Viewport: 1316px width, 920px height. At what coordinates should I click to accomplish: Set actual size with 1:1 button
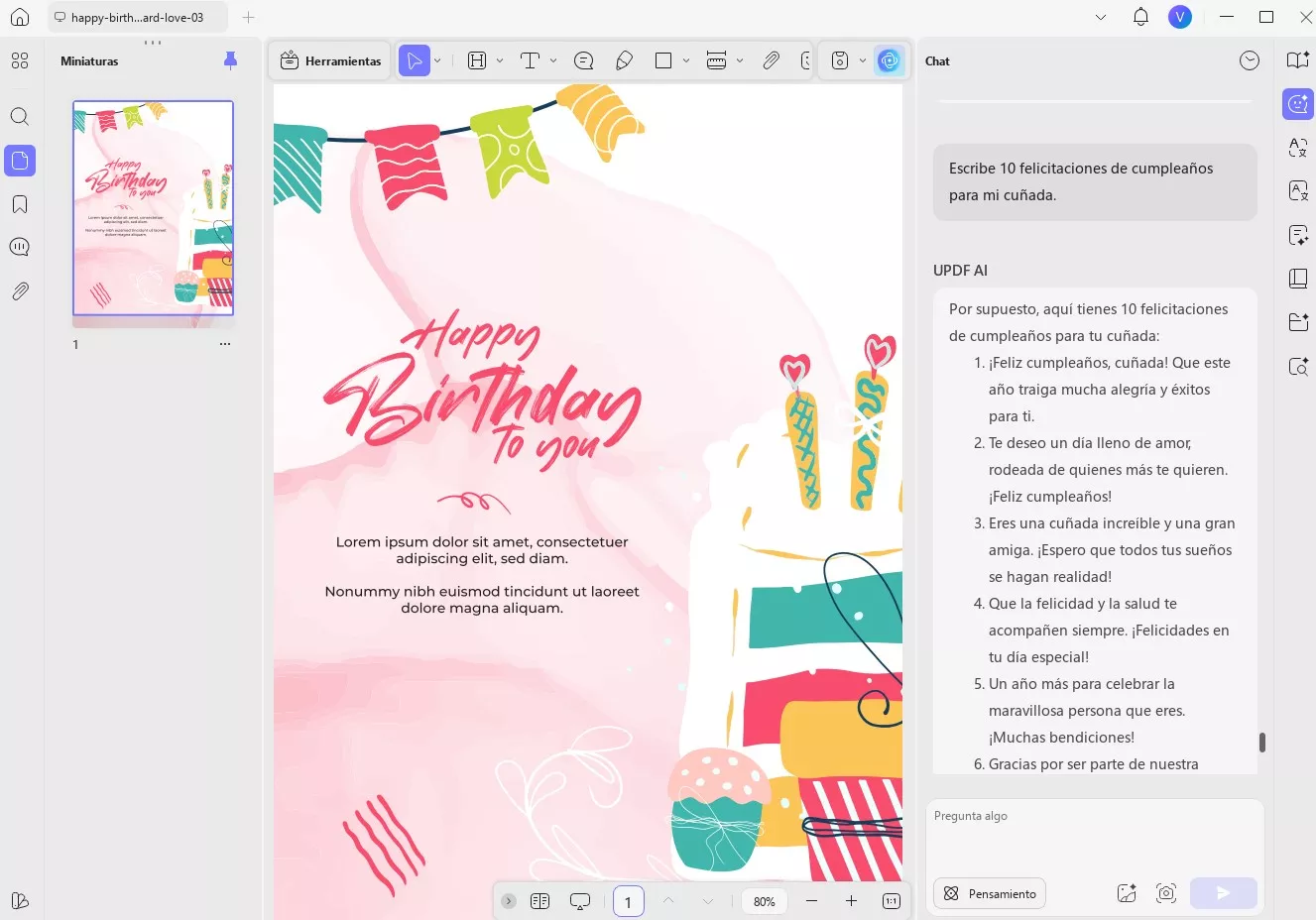(891, 901)
